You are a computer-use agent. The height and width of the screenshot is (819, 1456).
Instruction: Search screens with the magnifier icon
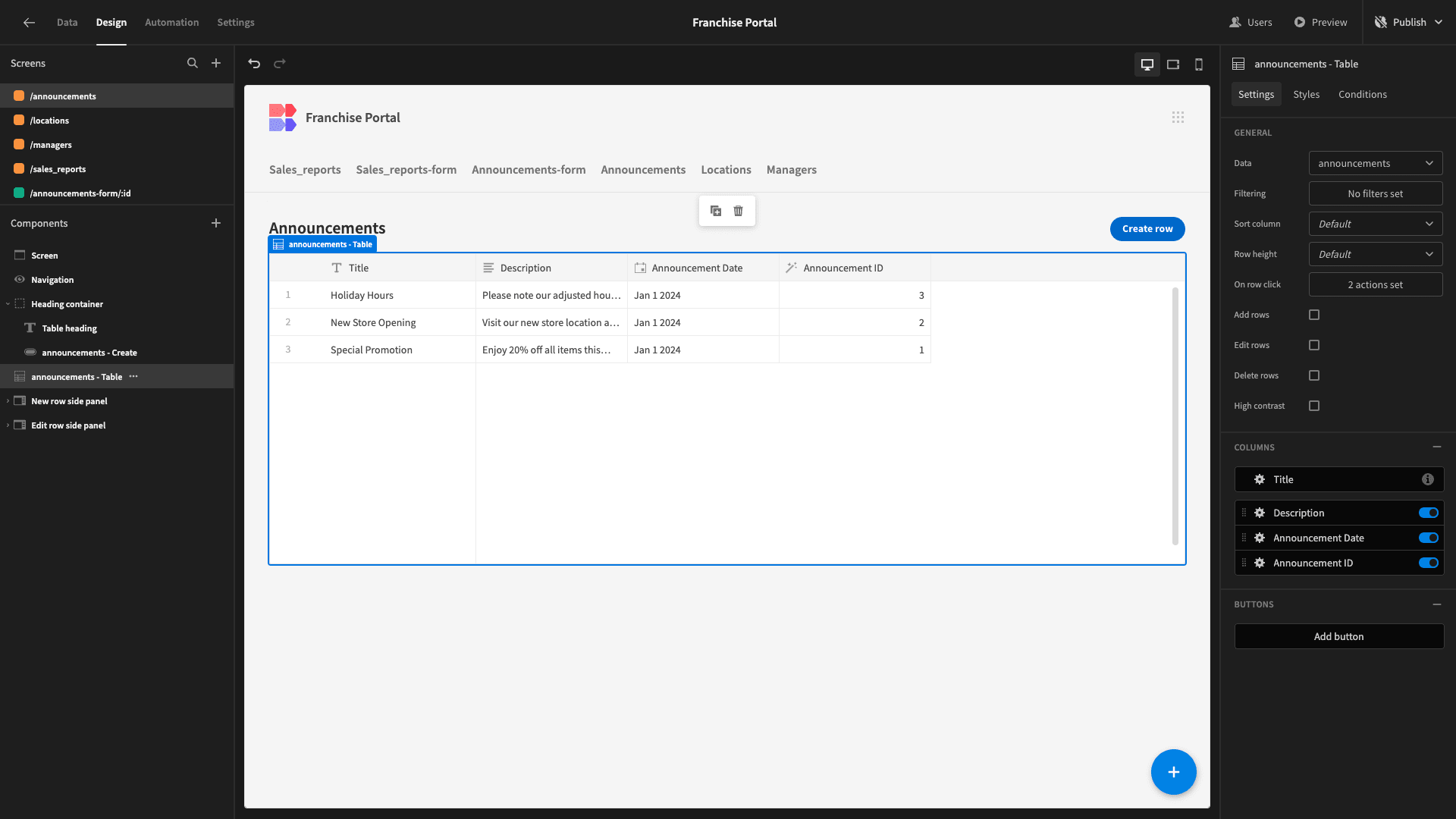click(193, 64)
